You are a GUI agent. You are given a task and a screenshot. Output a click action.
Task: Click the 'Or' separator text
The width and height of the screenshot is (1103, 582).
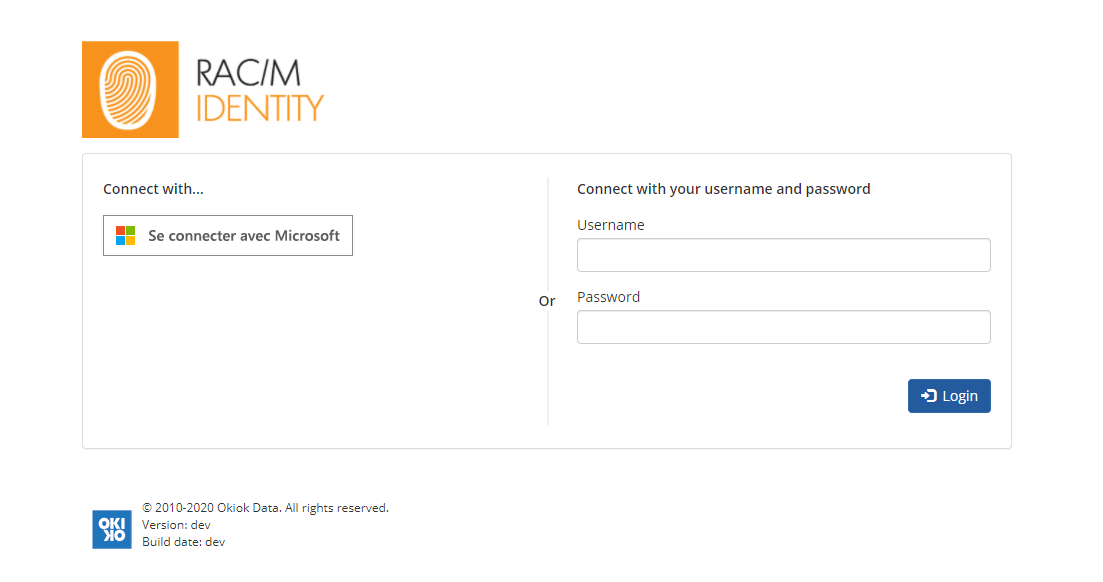pyautogui.click(x=547, y=300)
